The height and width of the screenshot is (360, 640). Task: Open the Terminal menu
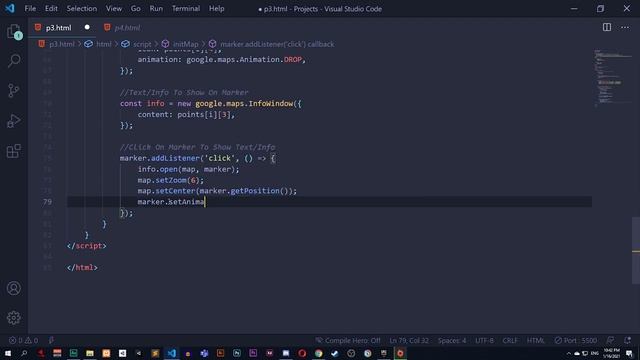tap(186, 8)
